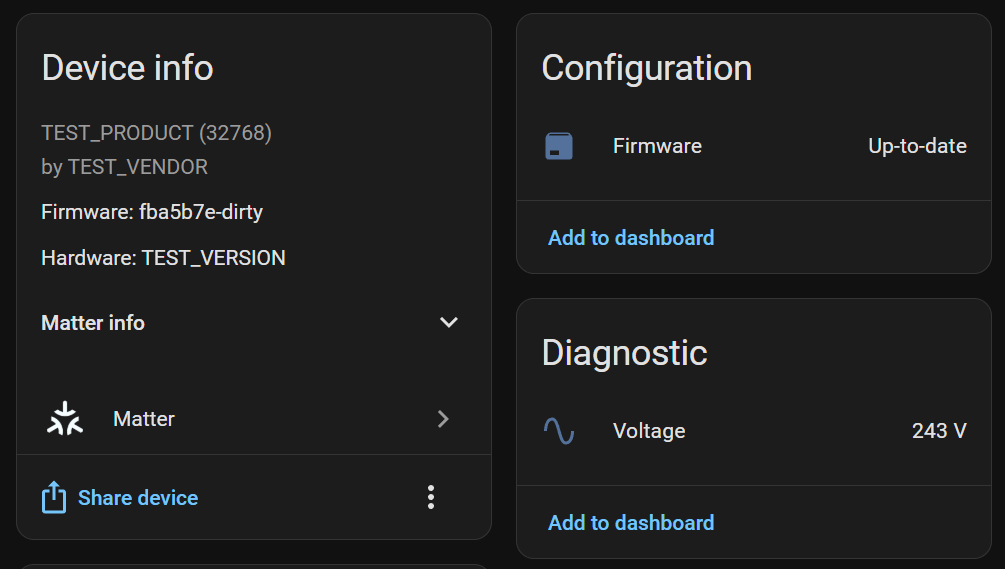The width and height of the screenshot is (1005, 569).
Task: Click the Up-to-date firmware status
Action: click(917, 146)
